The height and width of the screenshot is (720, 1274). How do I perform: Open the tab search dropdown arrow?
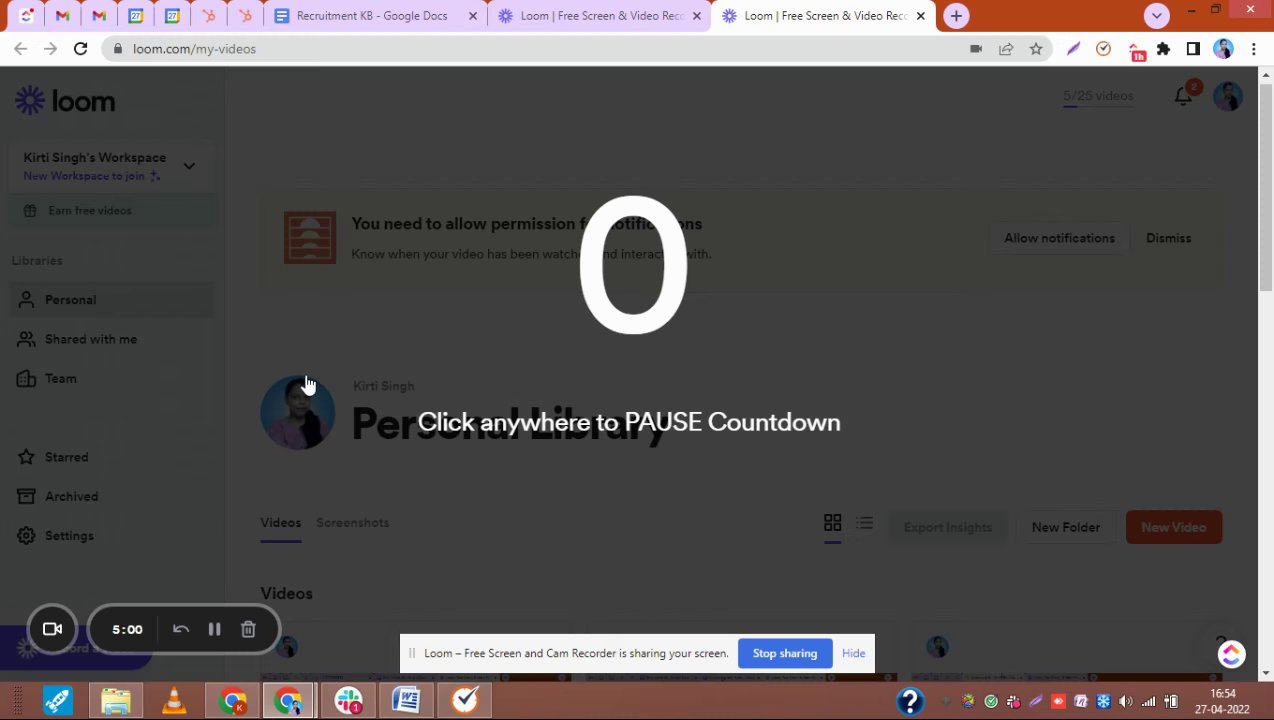tap(1156, 16)
